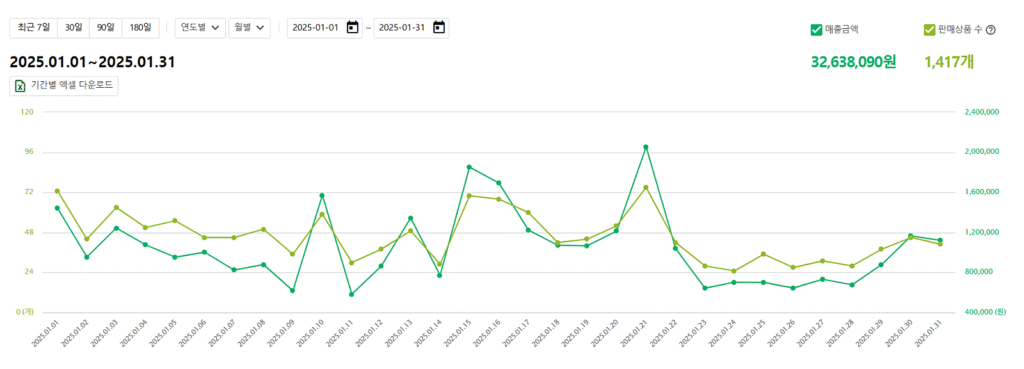
Task: Click the 2025.01.01~2025.01.31 period heading
Action: (92, 62)
